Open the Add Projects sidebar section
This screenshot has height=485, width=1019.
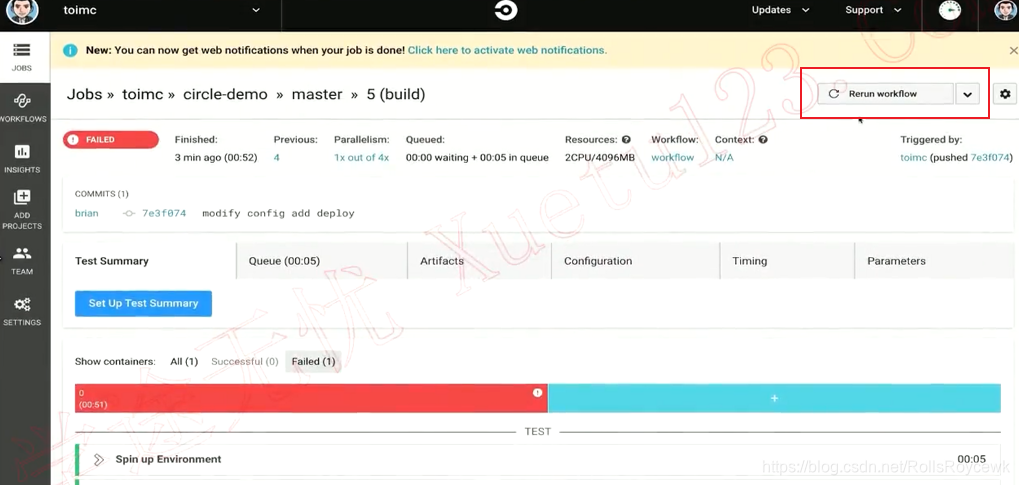22,209
